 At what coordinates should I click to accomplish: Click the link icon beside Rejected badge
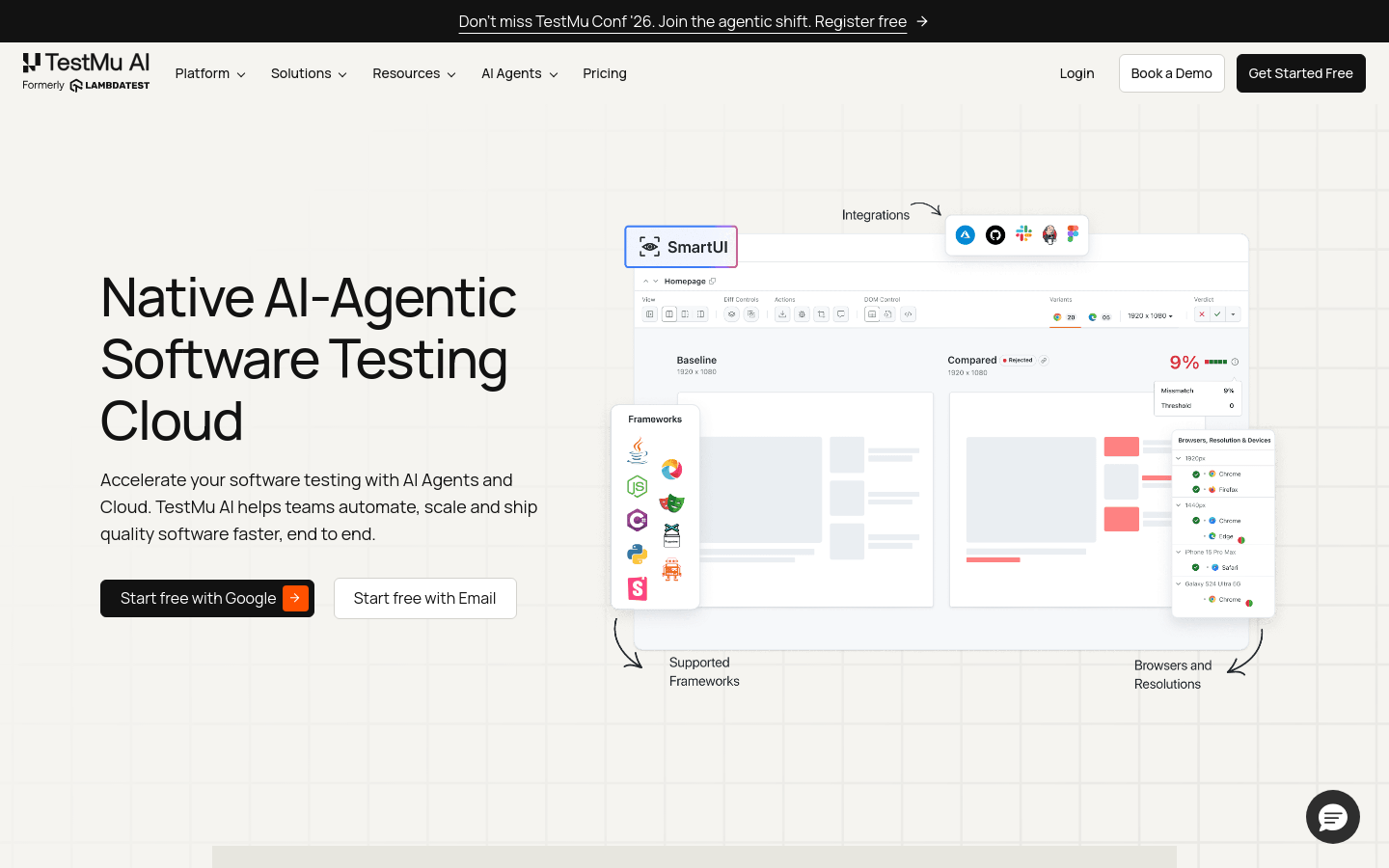pos(1044,361)
